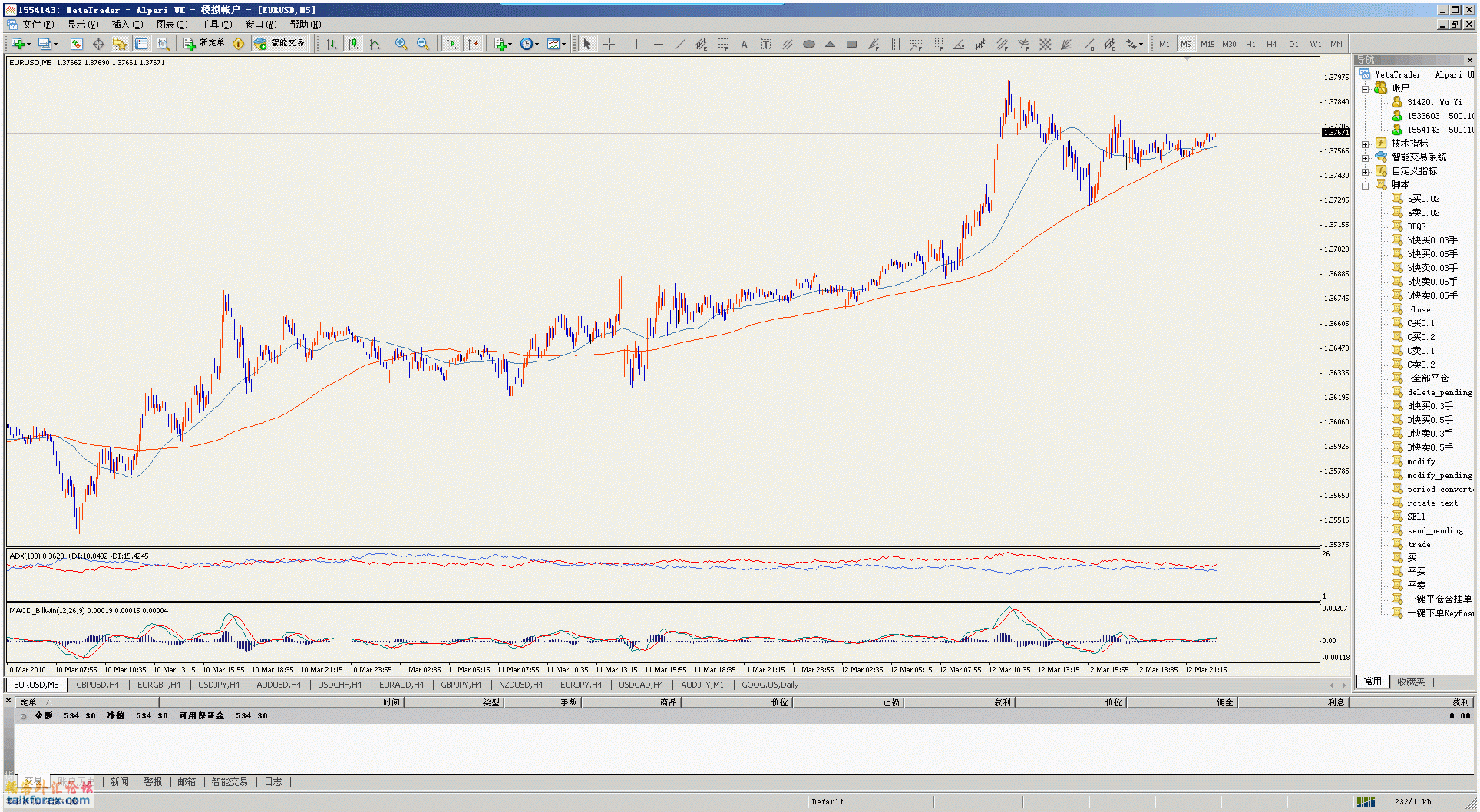Open the 新闻 news terminal tab
1480x812 pixels.
[119, 782]
